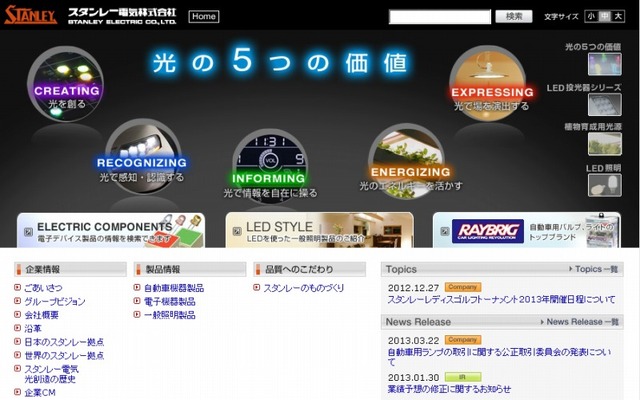Select LED投光器シリーズ thumbnail
This screenshot has height=400, width=640.
[604, 104]
